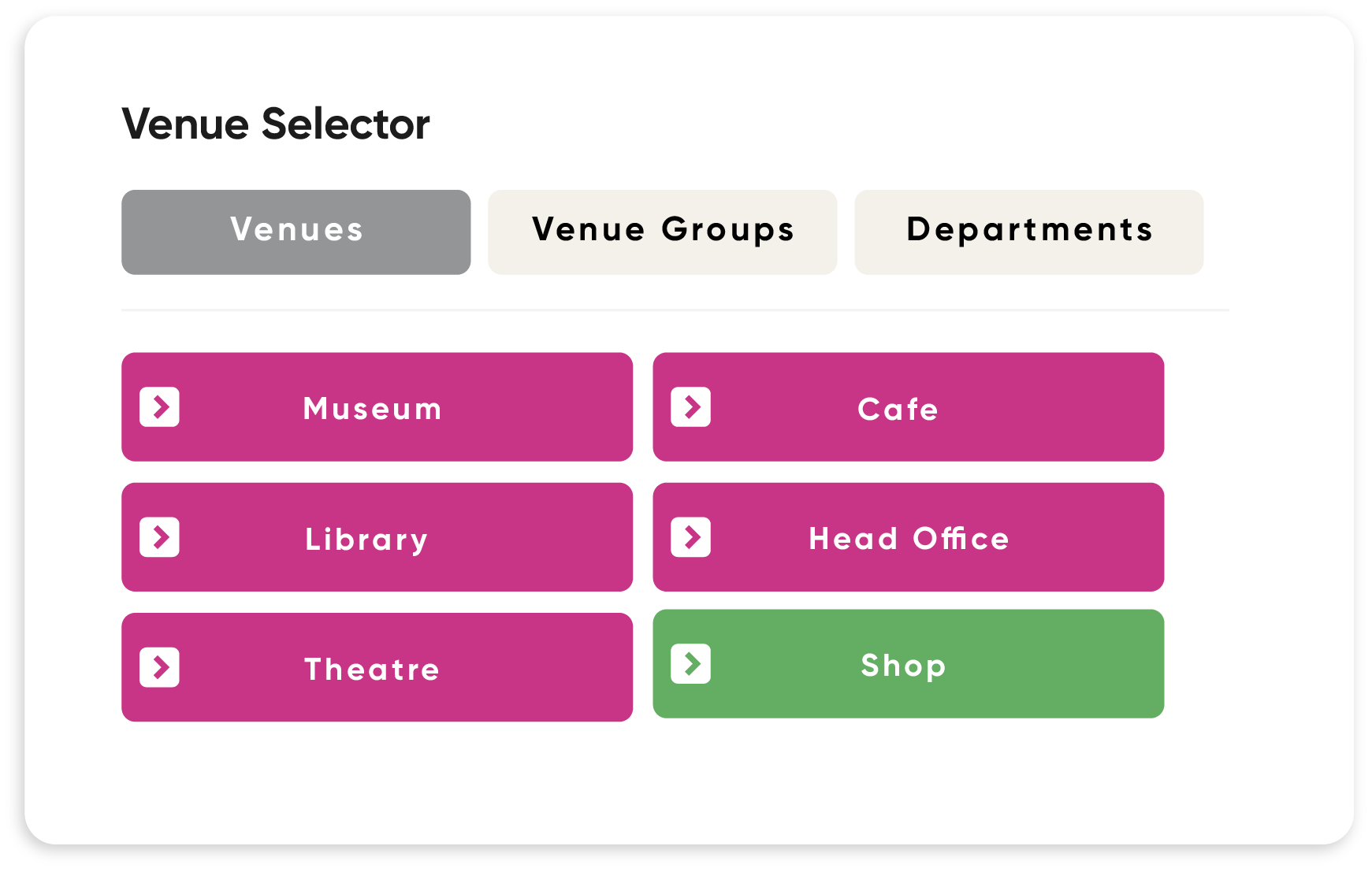
Task: Click the 'Theatre' label text
Action: click(372, 669)
